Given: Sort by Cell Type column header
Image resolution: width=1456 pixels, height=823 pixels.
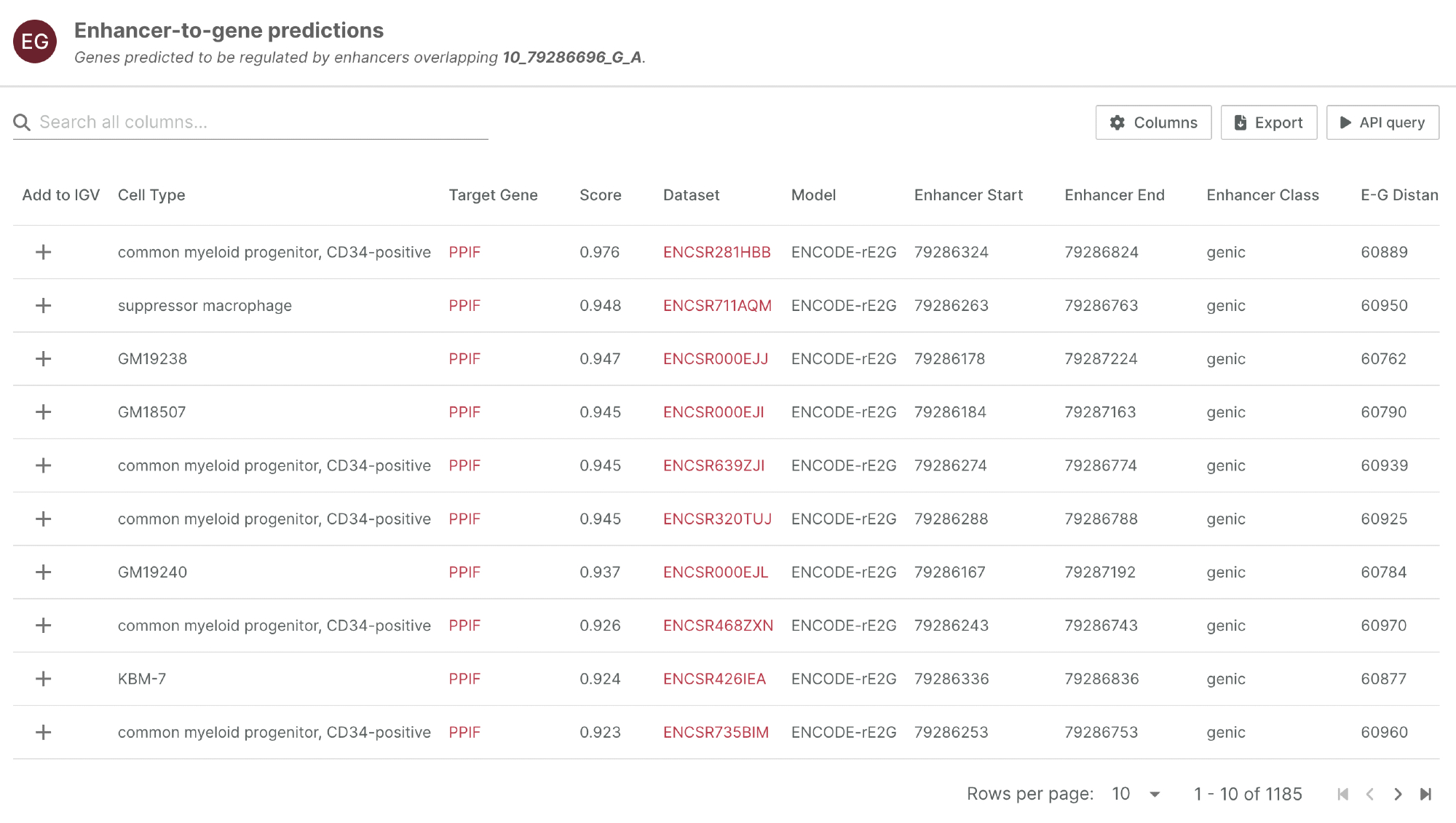Looking at the screenshot, I should click(x=151, y=195).
